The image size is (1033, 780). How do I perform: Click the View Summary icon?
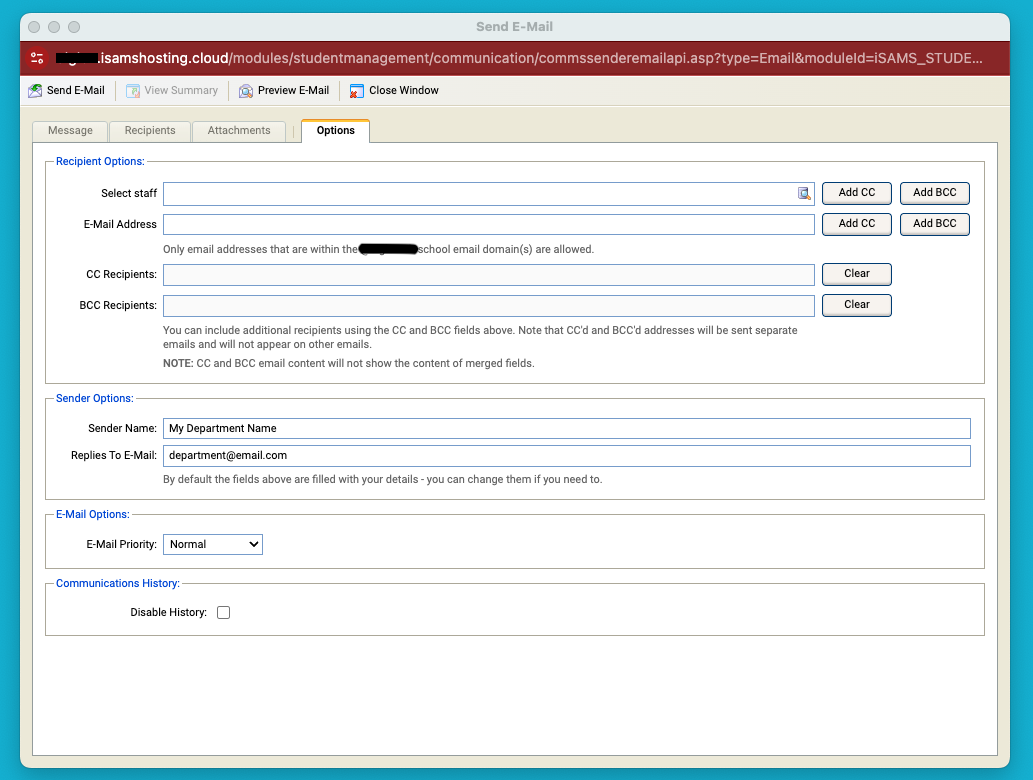coord(133,91)
